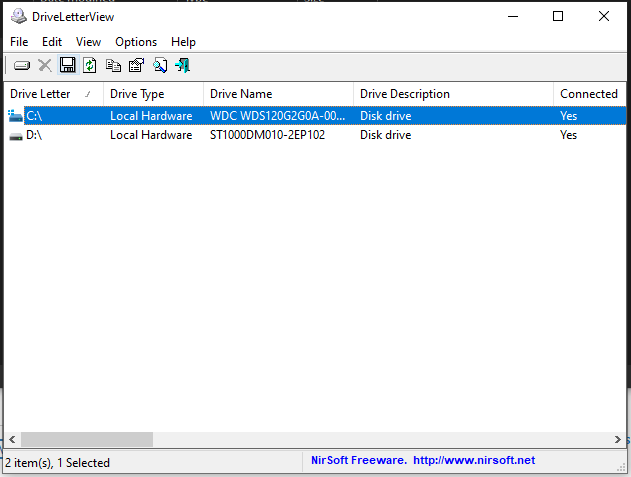Click the WDC WDS120G2G0A drive name cell
631x477 pixels.
point(277,116)
